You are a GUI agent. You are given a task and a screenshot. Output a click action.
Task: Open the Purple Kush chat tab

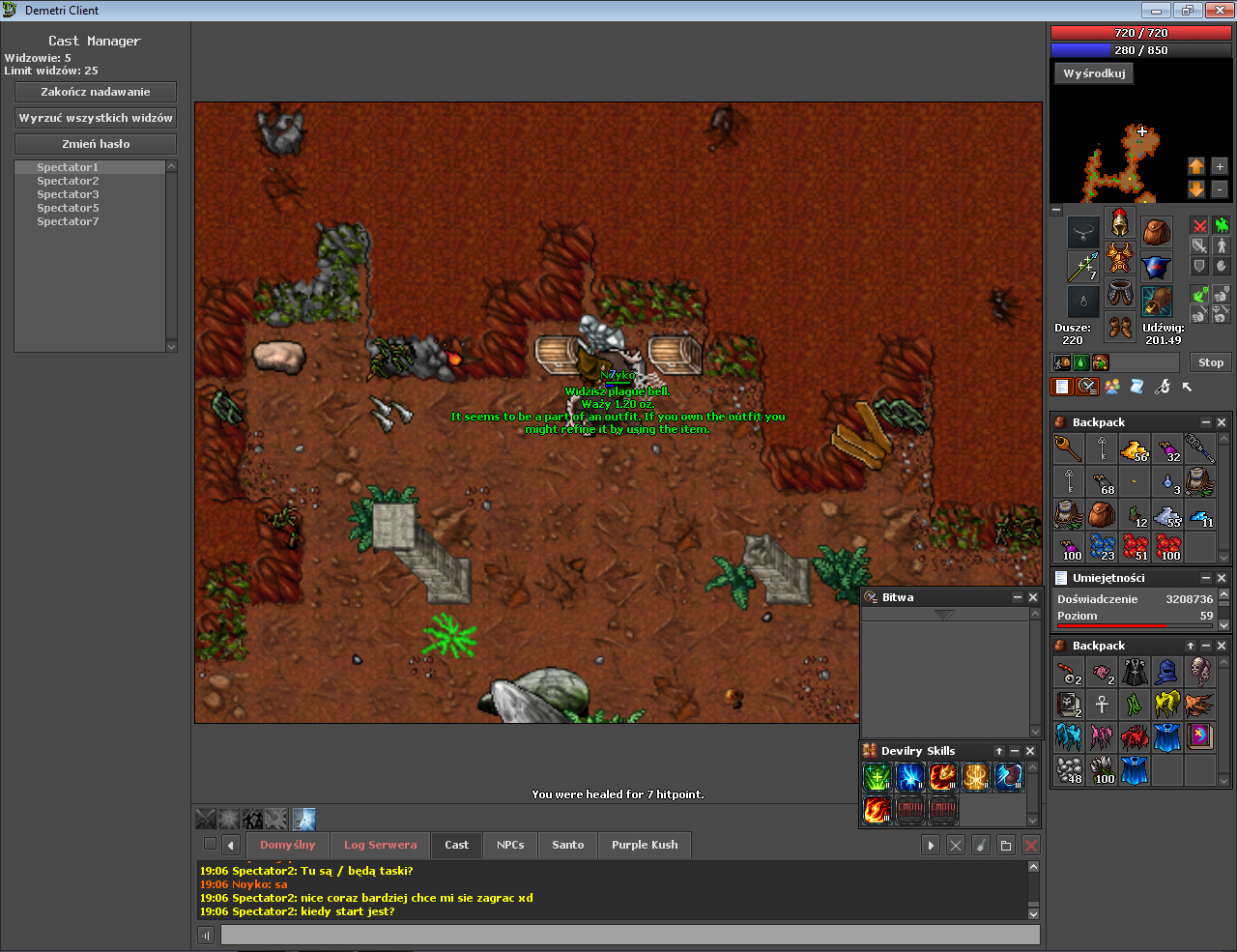645,845
